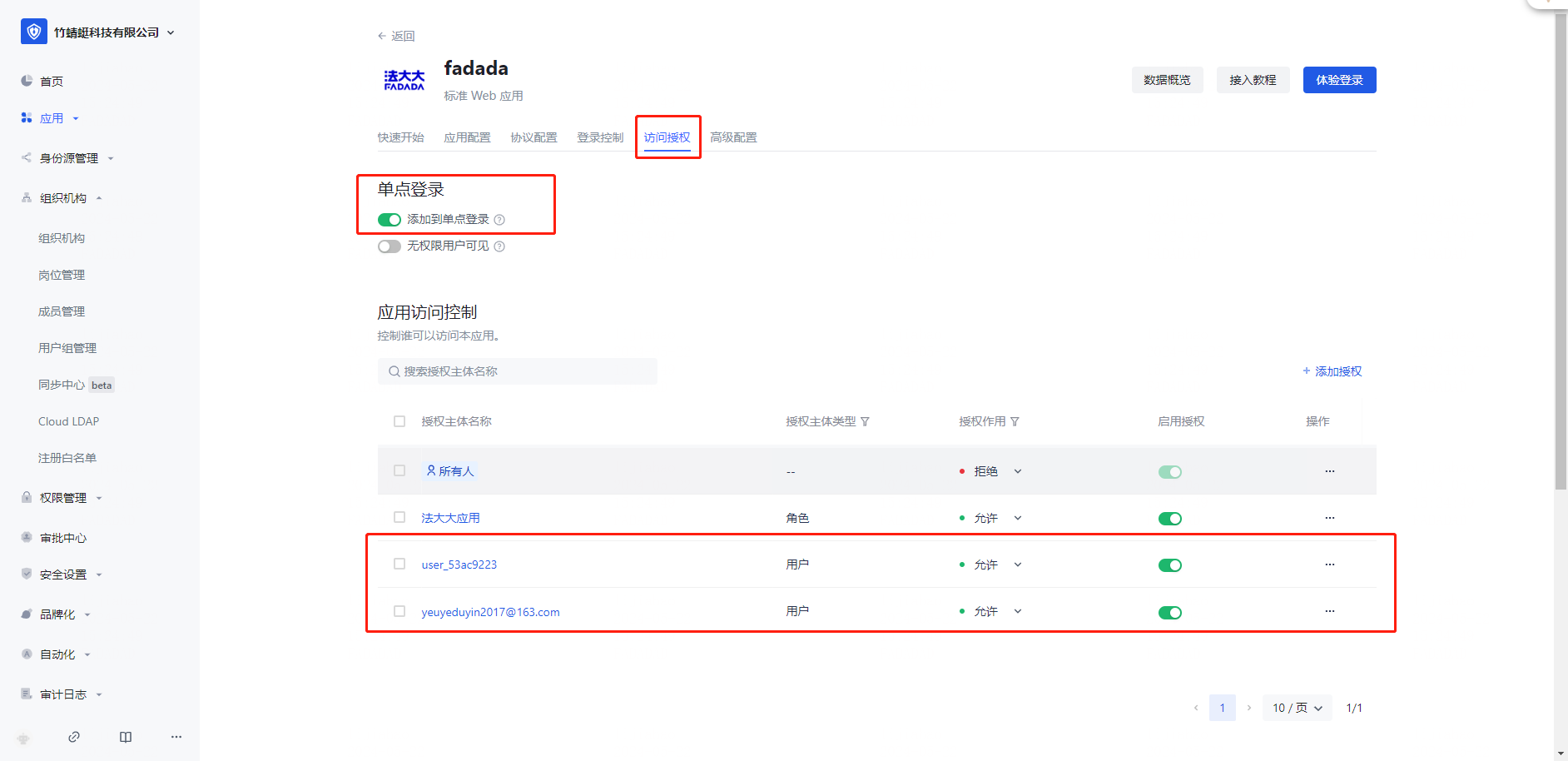Click the shield icon beside 安全设置
Viewport: 1568px width, 761px height.
pyautogui.click(x=27, y=574)
